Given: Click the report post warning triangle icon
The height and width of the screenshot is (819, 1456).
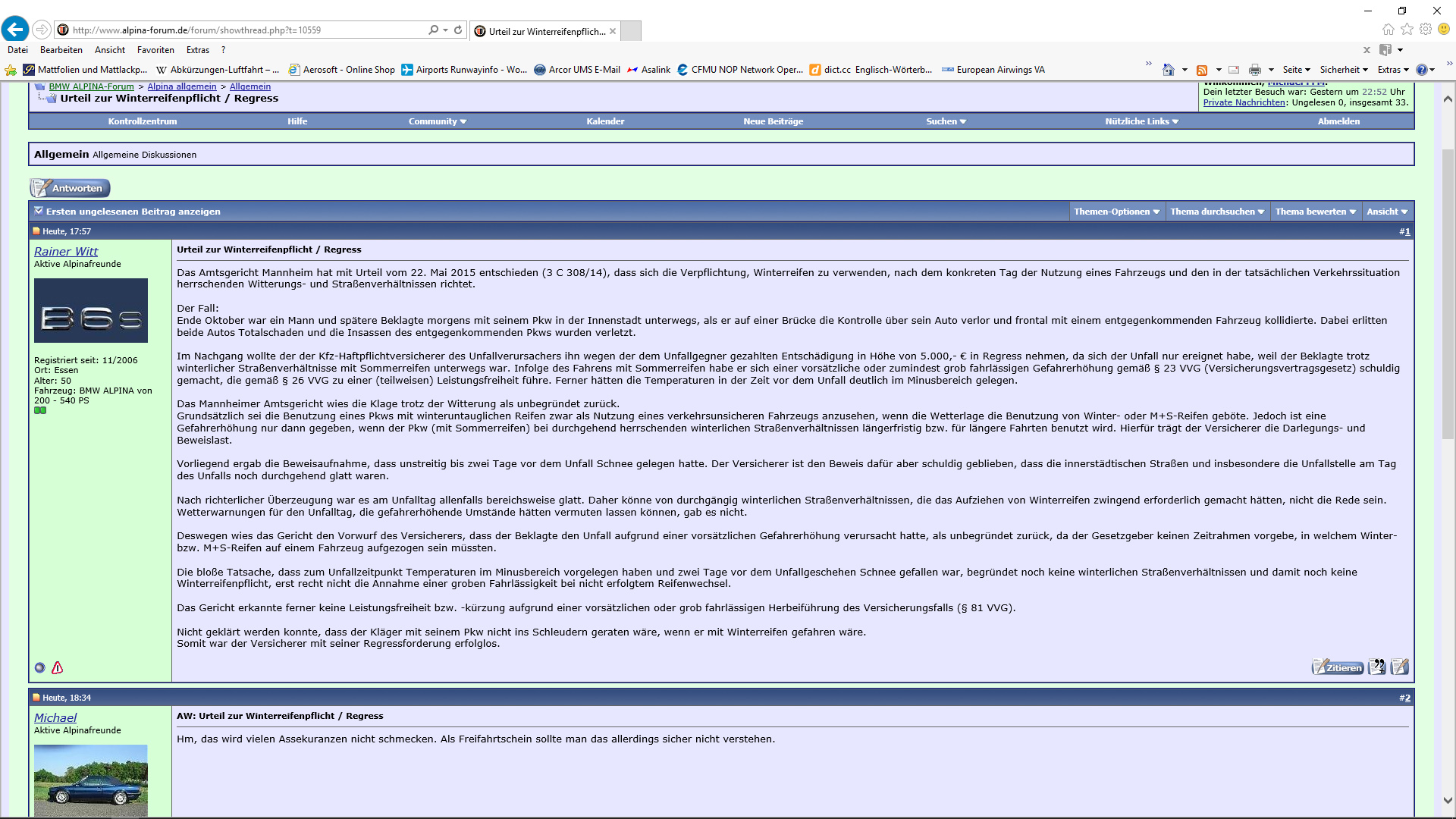Looking at the screenshot, I should (x=57, y=667).
